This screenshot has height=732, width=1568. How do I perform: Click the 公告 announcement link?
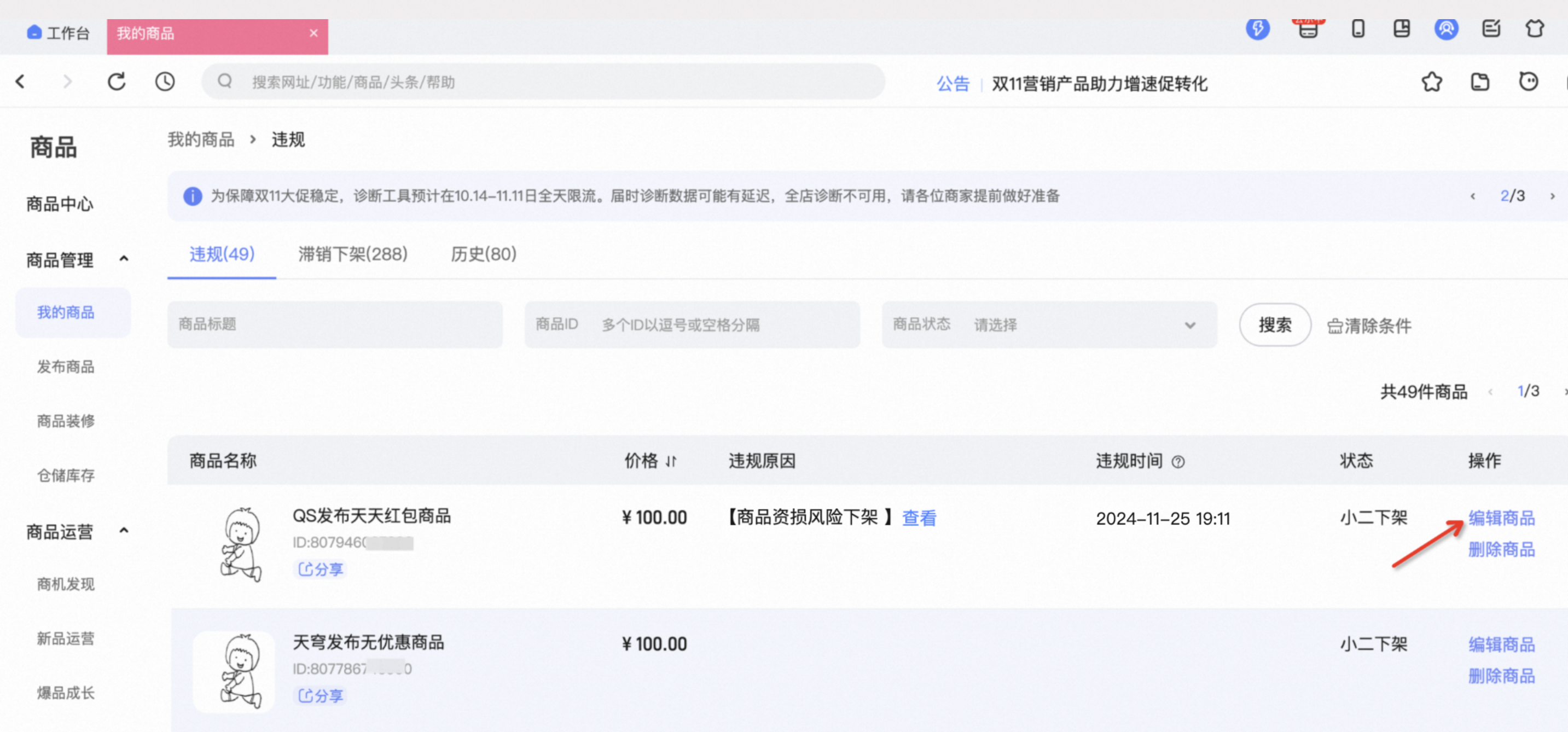click(x=953, y=83)
